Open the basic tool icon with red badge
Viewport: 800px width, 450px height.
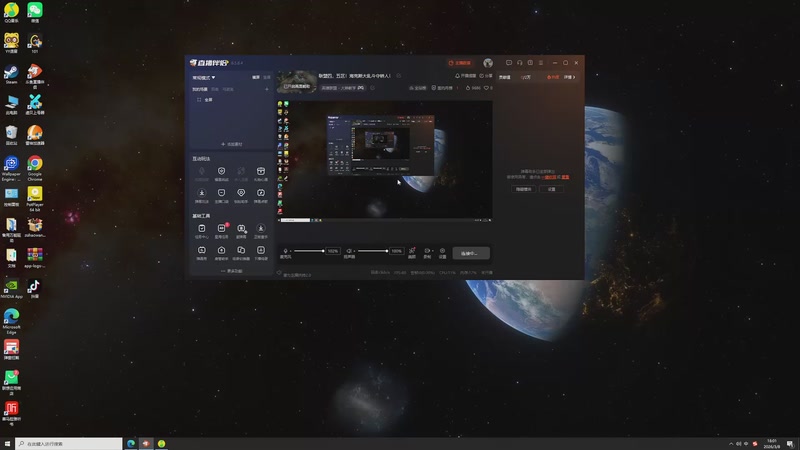point(221,229)
